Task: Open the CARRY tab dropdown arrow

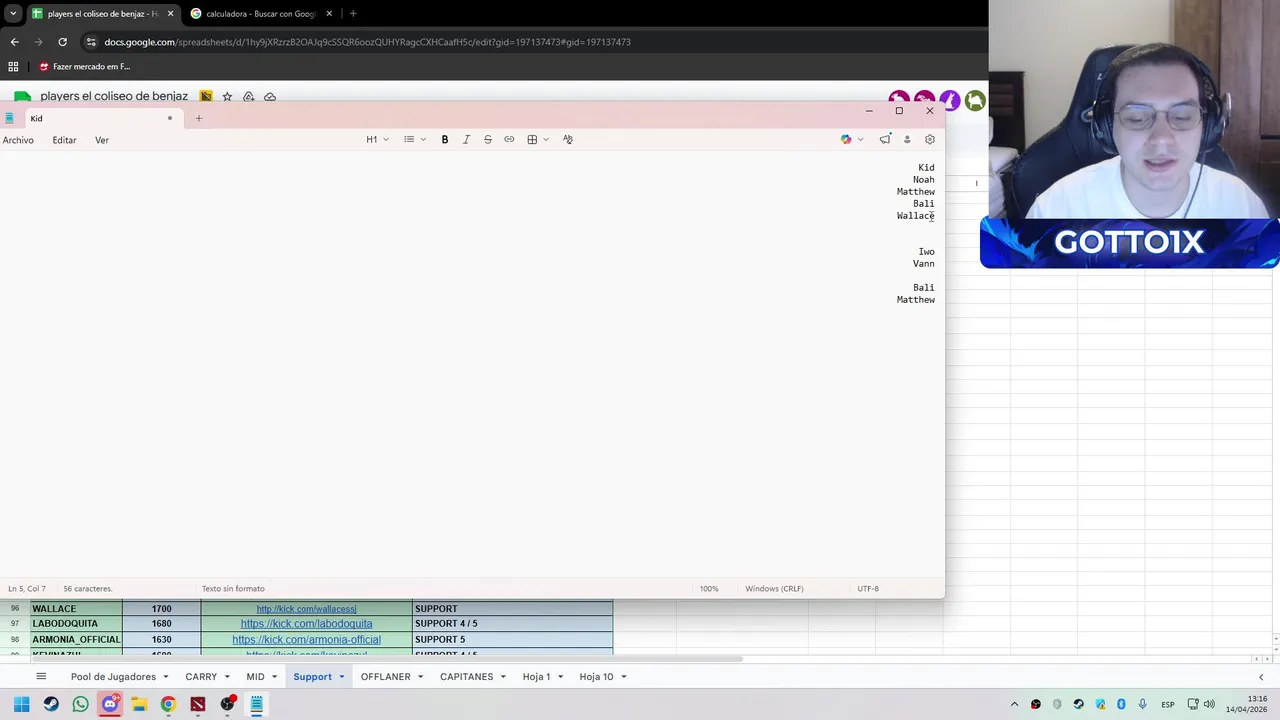Action: click(x=227, y=677)
